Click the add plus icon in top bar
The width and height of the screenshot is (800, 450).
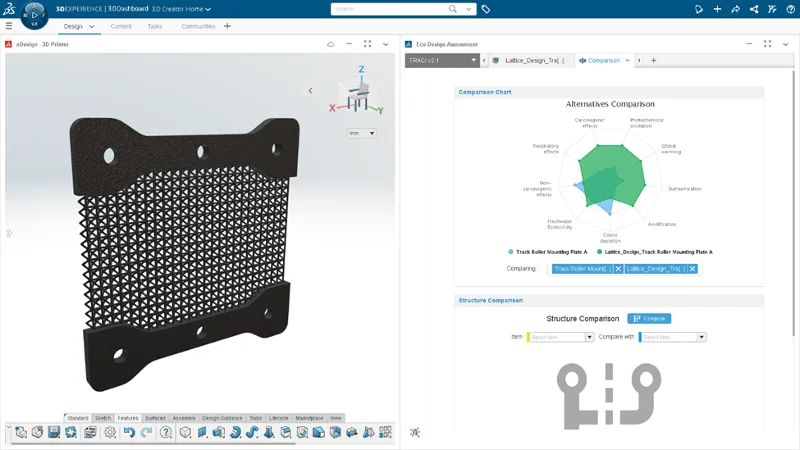717,9
